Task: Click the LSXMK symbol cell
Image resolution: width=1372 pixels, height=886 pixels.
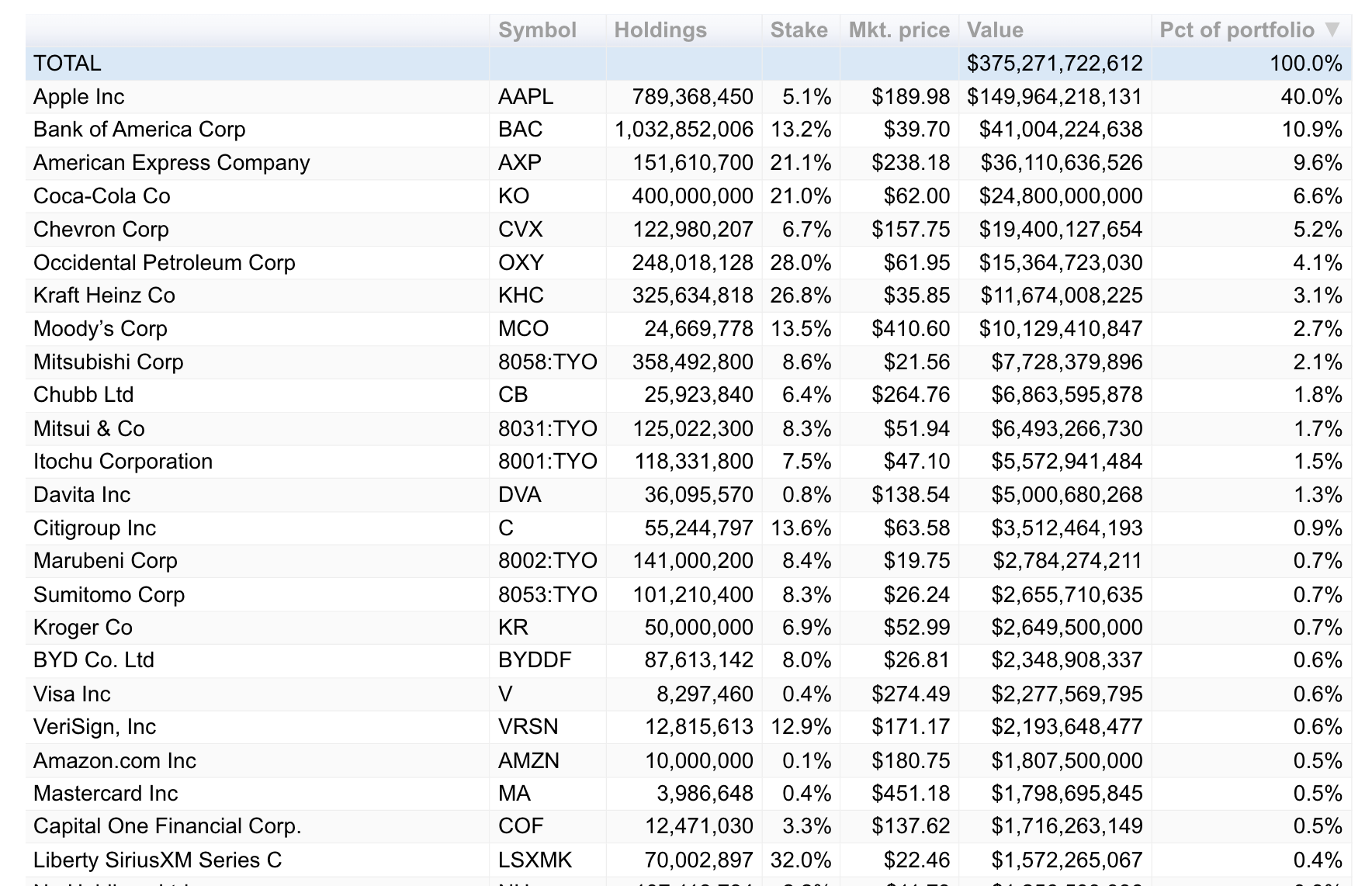Action: coord(535,860)
